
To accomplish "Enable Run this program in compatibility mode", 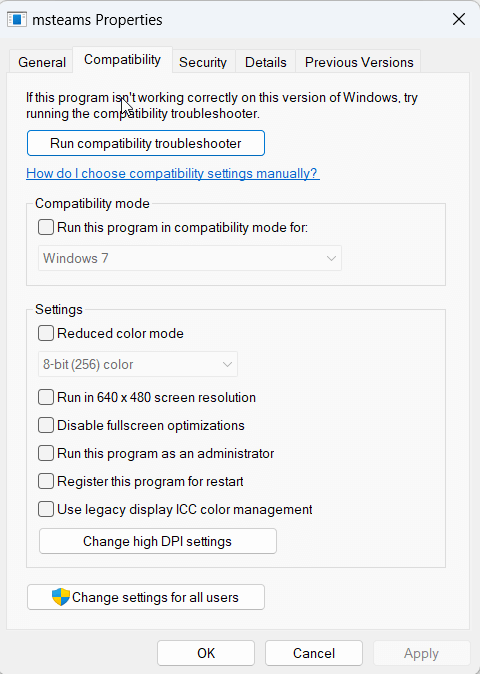I will click(x=46, y=227).
